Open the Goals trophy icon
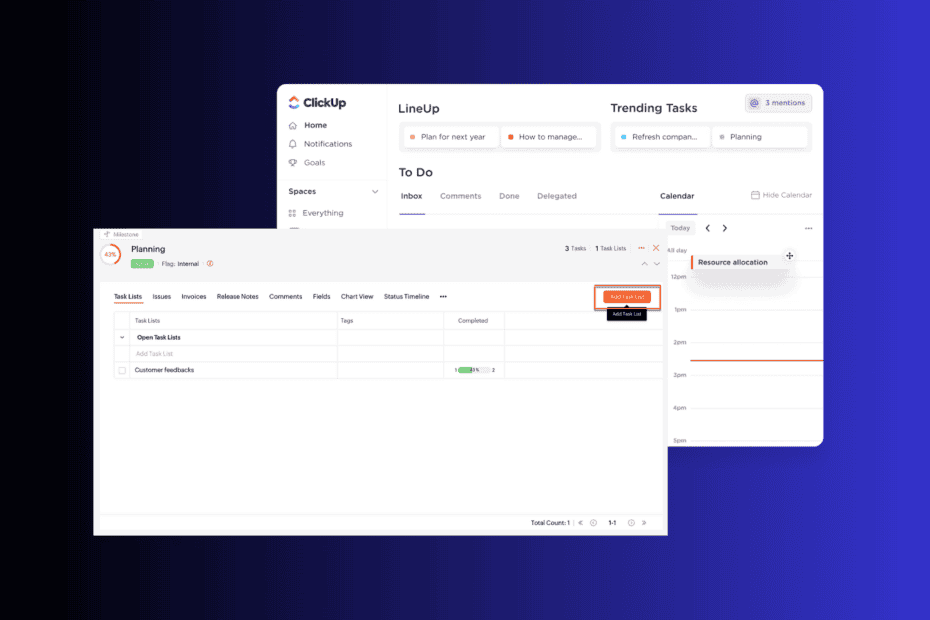Screen dimensions: 930x620 pyautogui.click(x=292, y=163)
